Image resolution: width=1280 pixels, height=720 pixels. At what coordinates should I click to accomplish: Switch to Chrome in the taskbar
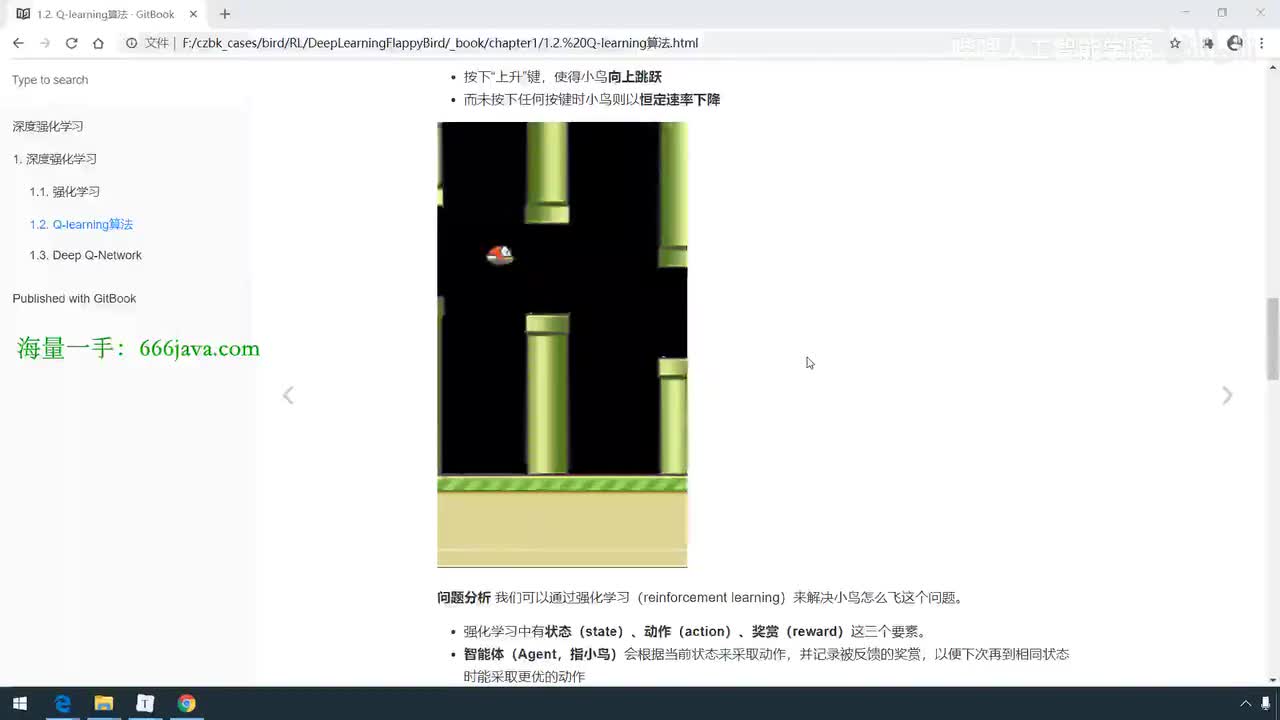[186, 703]
